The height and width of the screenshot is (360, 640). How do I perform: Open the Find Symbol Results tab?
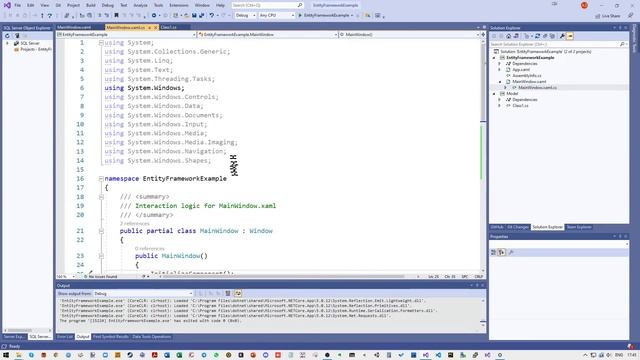[111, 337]
